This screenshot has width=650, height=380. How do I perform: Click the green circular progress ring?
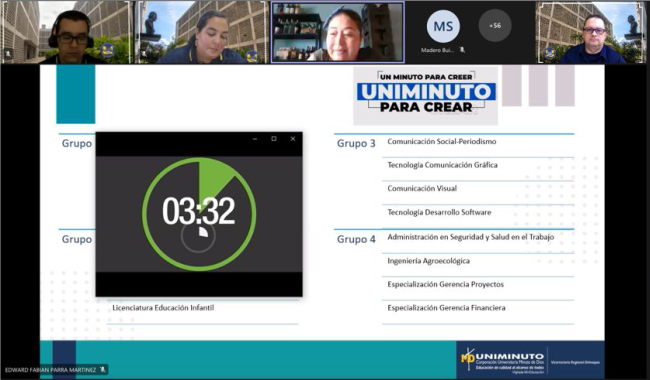point(199,214)
